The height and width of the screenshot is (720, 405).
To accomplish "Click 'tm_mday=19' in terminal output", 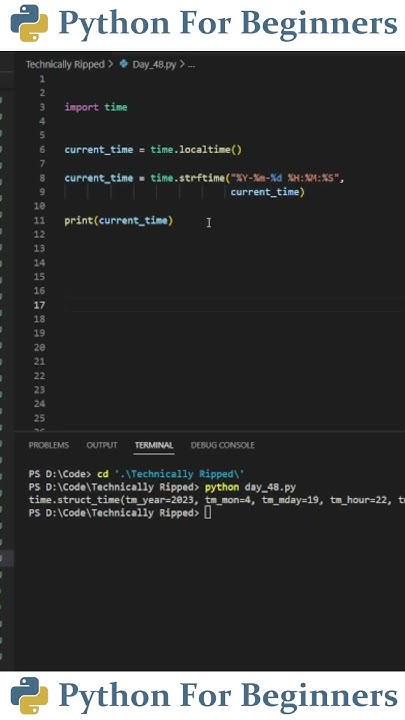I will (x=291, y=500).
